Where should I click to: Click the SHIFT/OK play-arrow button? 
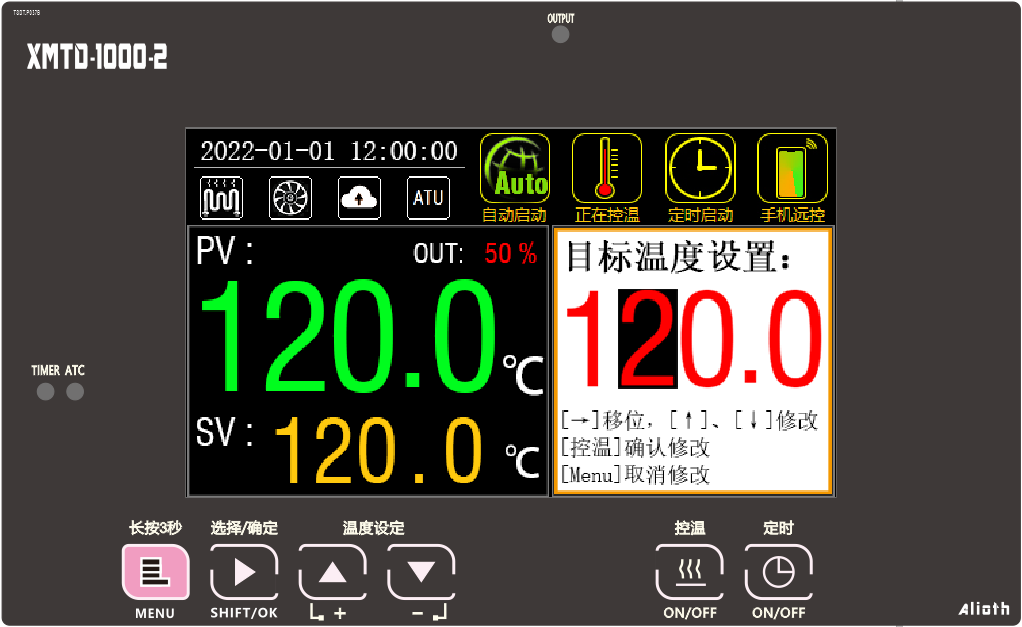[244, 572]
